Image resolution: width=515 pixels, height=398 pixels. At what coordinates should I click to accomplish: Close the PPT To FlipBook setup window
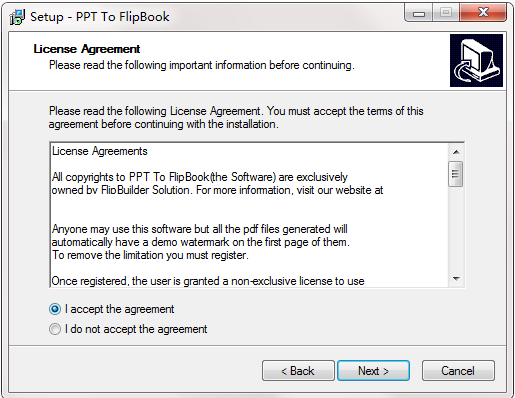click(483, 13)
